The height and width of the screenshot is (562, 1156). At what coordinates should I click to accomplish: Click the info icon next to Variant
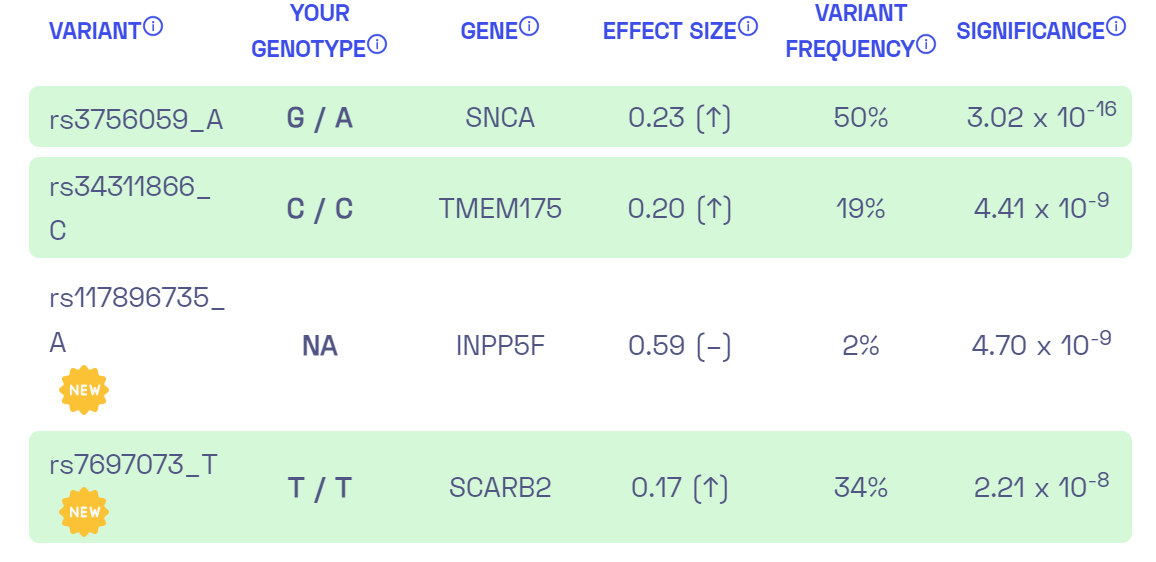(x=153, y=26)
